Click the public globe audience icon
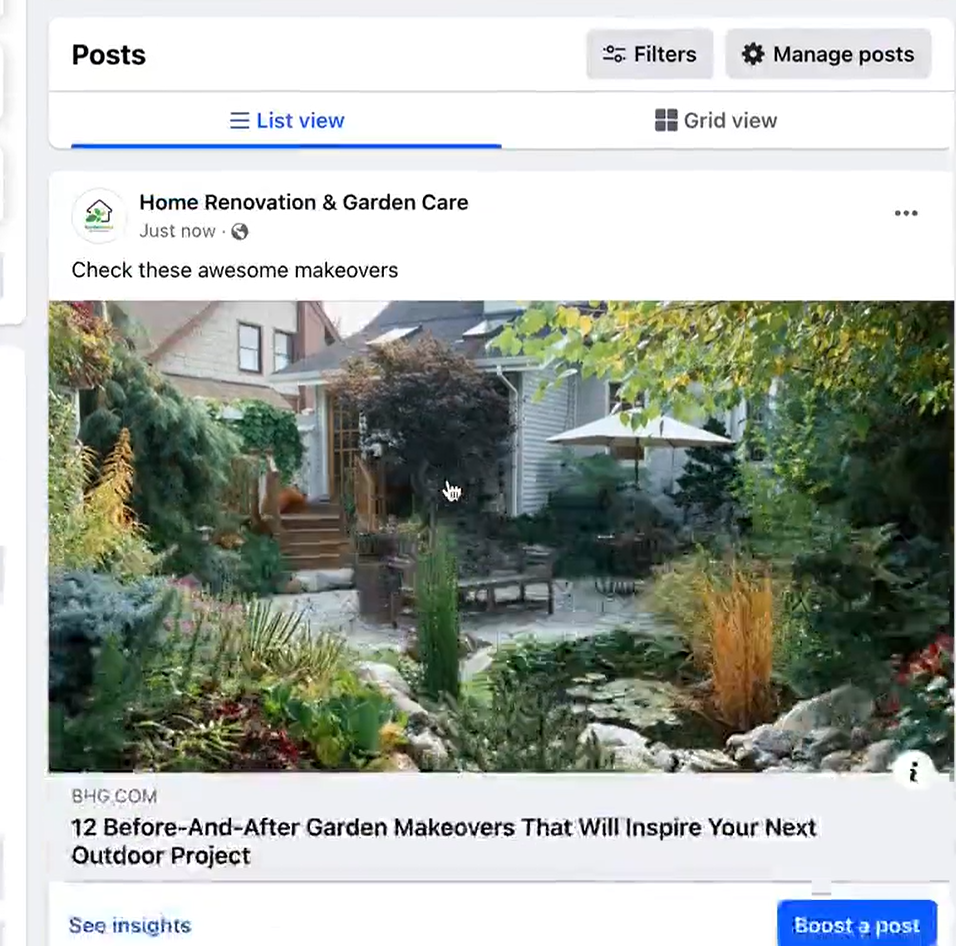 pos(240,232)
